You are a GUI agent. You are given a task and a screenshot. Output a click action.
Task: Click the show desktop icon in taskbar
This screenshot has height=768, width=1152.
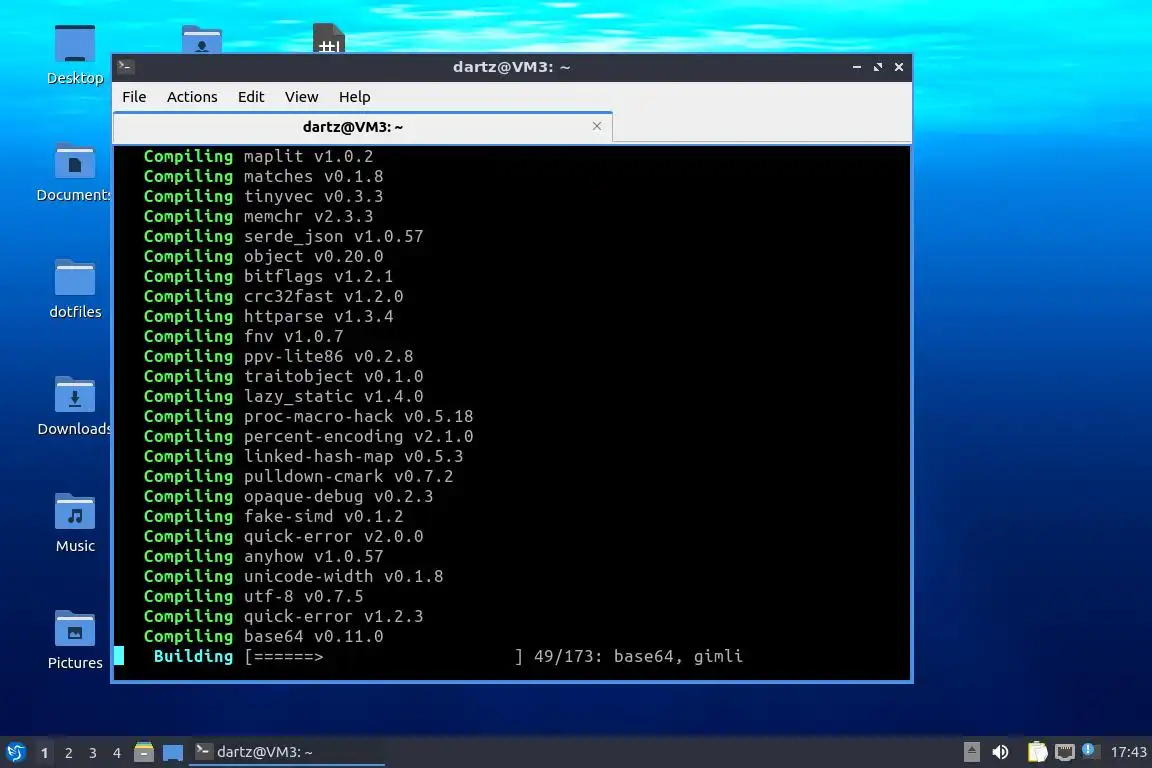(x=173, y=753)
